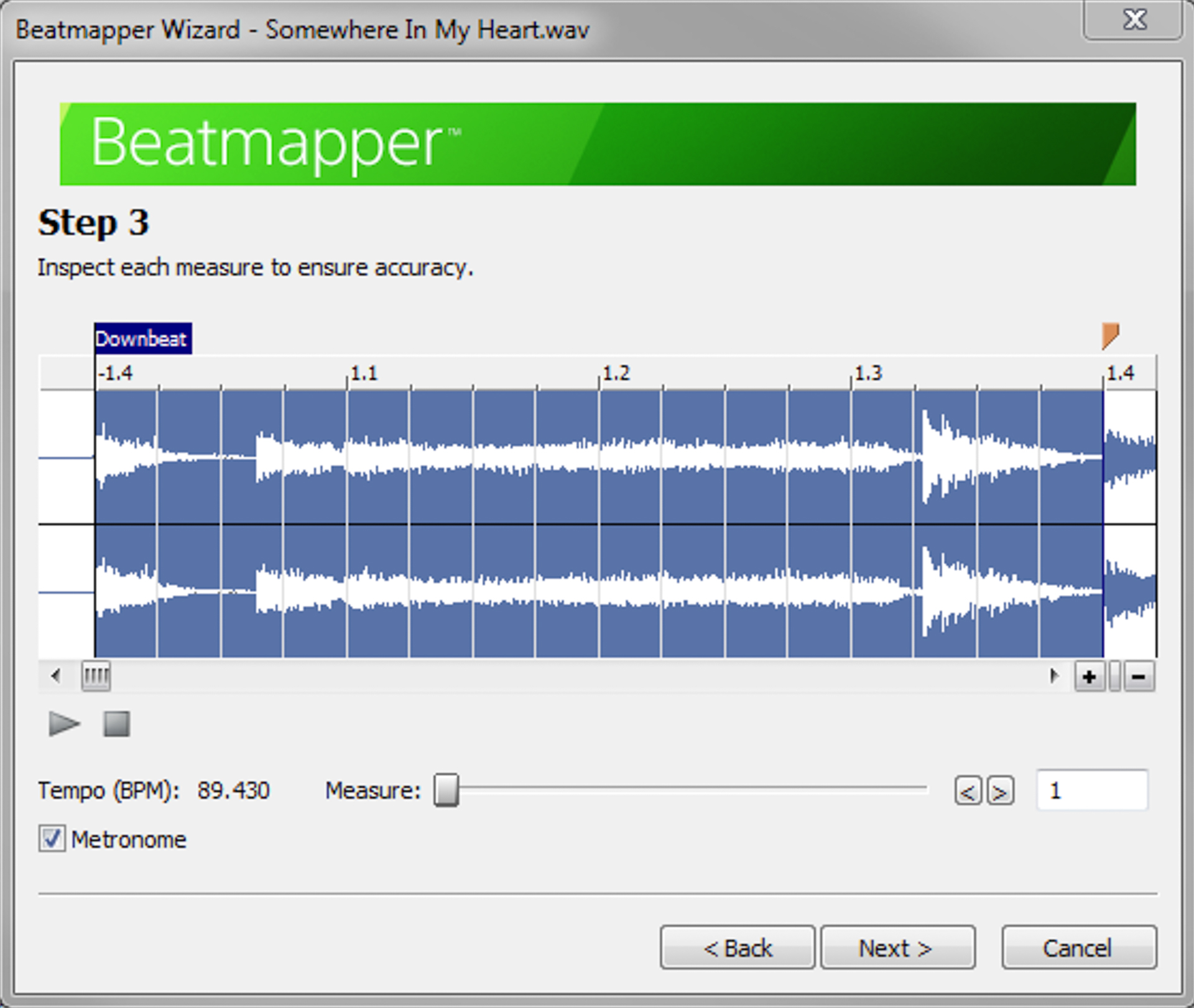Zoom in using the plus button
The image size is (1194, 1008).
[1090, 677]
